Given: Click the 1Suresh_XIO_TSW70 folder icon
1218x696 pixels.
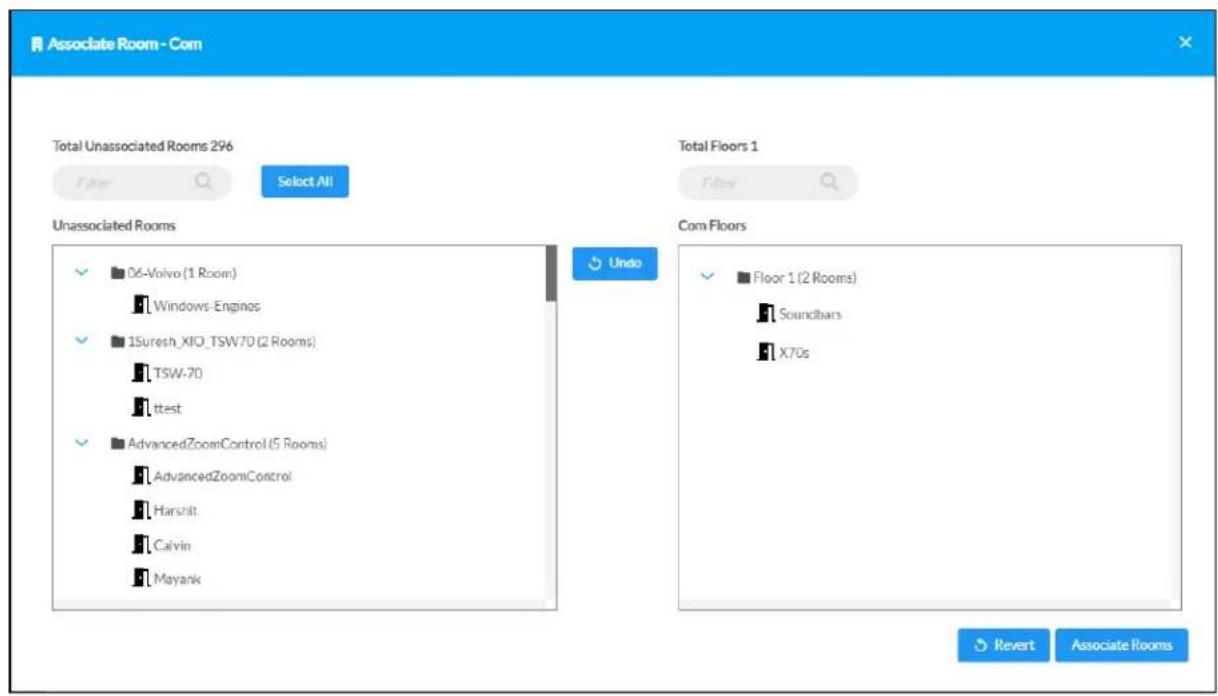Looking at the screenshot, I should pyautogui.click(x=117, y=341).
